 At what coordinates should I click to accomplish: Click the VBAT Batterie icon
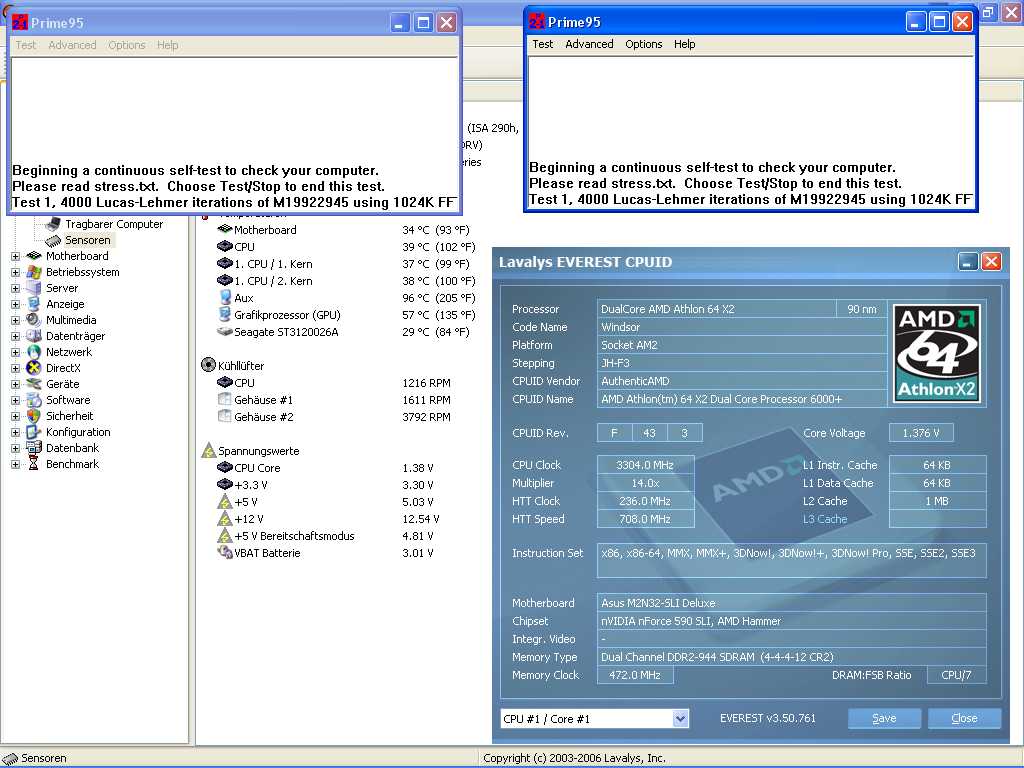tap(225, 552)
